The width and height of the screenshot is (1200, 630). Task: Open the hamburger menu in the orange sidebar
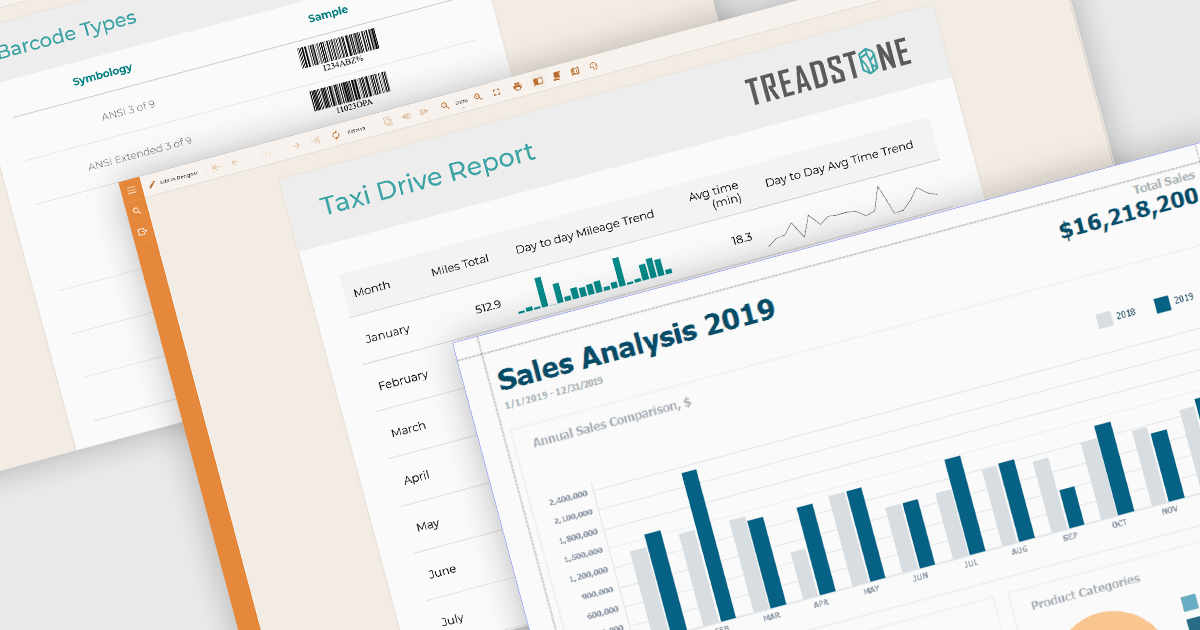click(x=131, y=189)
